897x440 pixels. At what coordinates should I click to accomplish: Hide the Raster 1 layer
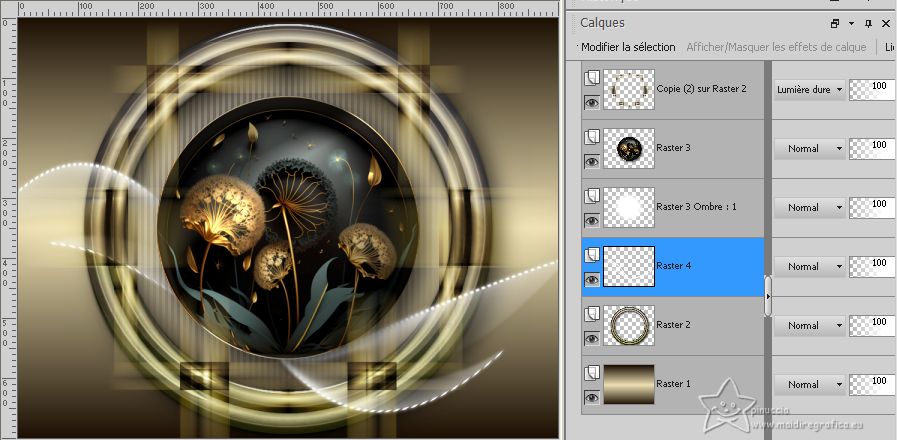[592, 397]
